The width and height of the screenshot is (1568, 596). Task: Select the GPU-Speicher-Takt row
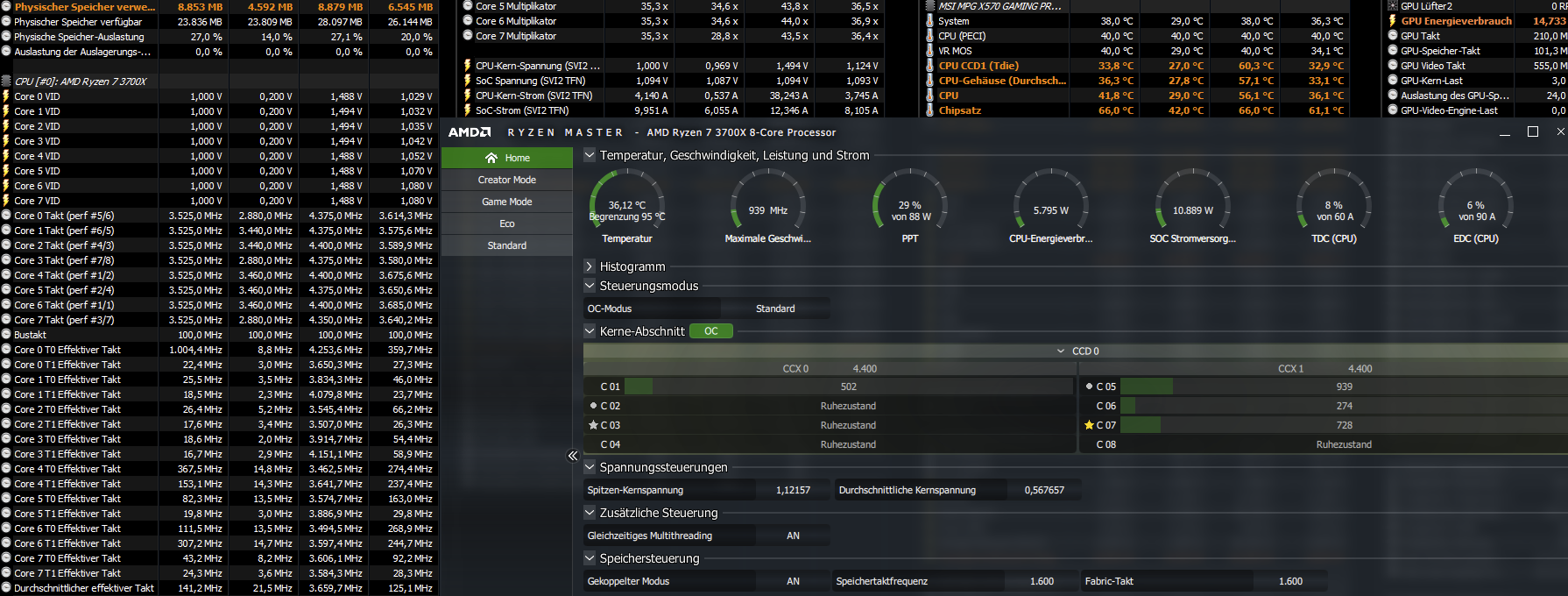coord(1477,51)
